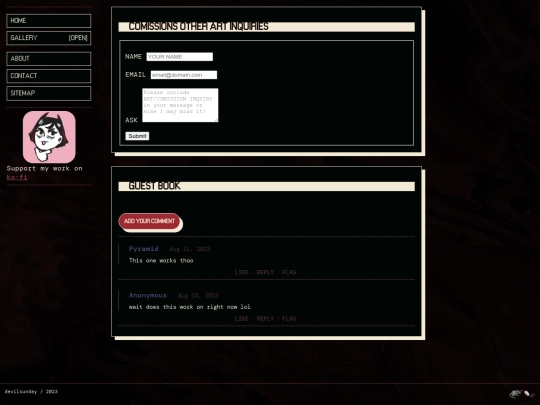Click the pink cartoon avatar image
The width and height of the screenshot is (540, 405).
[49, 137]
